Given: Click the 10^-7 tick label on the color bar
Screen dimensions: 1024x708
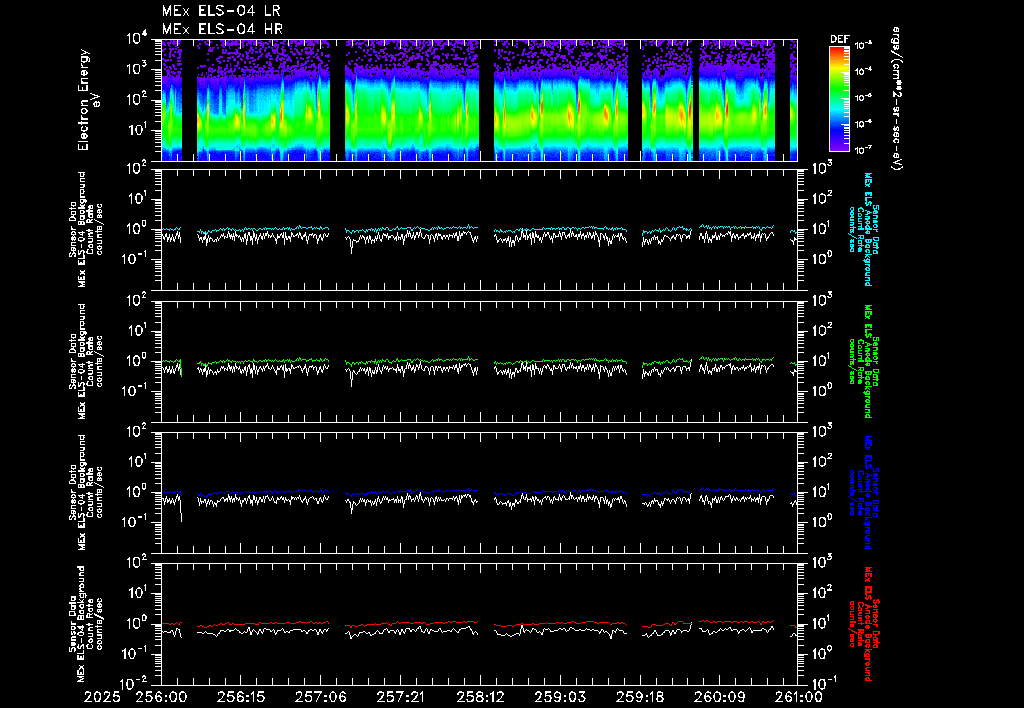Looking at the screenshot, I should [x=864, y=150].
